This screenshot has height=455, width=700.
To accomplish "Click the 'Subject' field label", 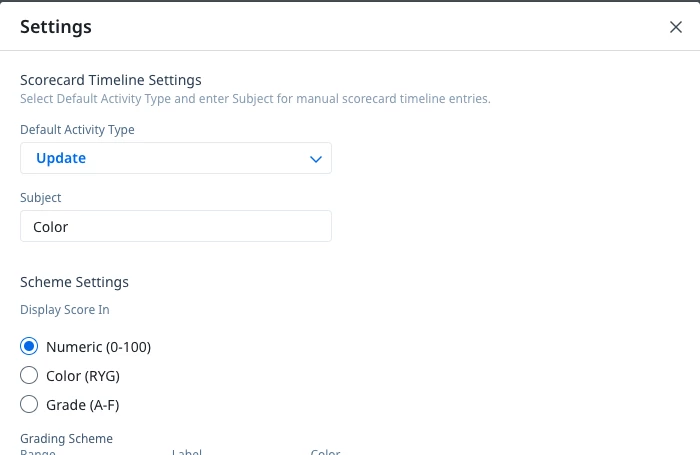I will click(x=41, y=198).
